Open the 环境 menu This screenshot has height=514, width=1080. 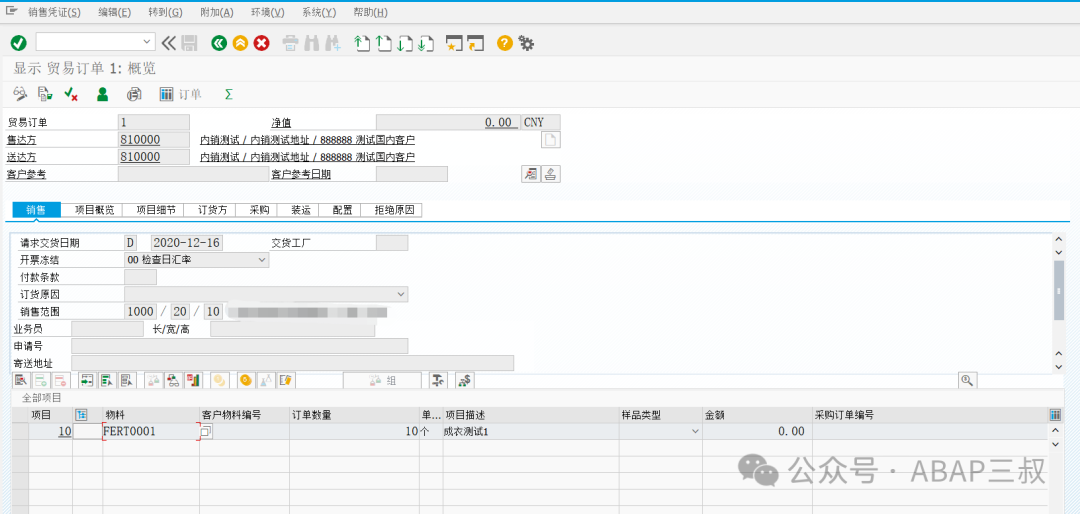(x=267, y=12)
